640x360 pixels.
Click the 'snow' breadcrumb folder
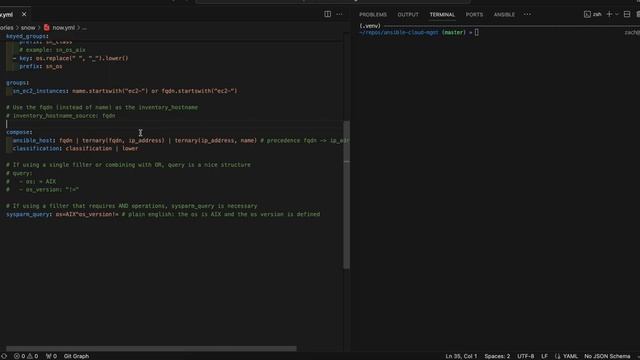click(28, 28)
